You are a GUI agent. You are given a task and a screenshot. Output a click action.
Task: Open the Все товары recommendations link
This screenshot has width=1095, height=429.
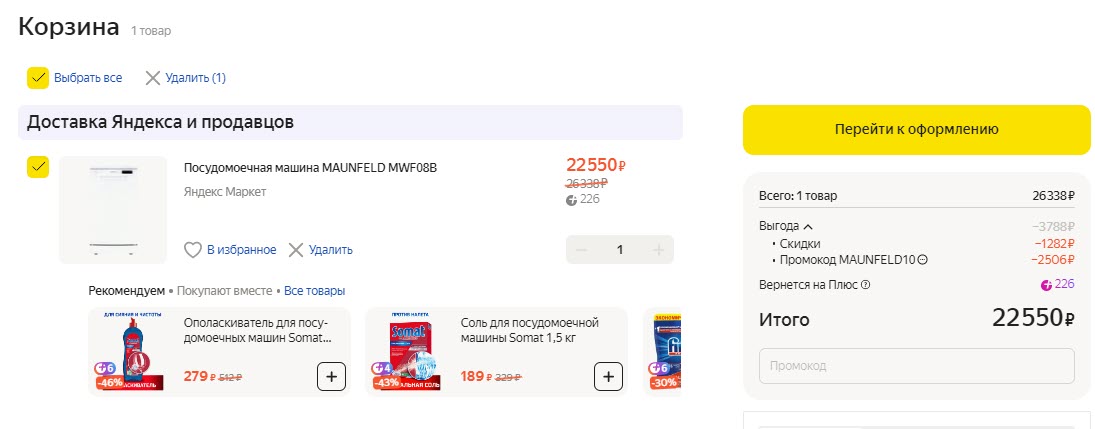click(314, 291)
